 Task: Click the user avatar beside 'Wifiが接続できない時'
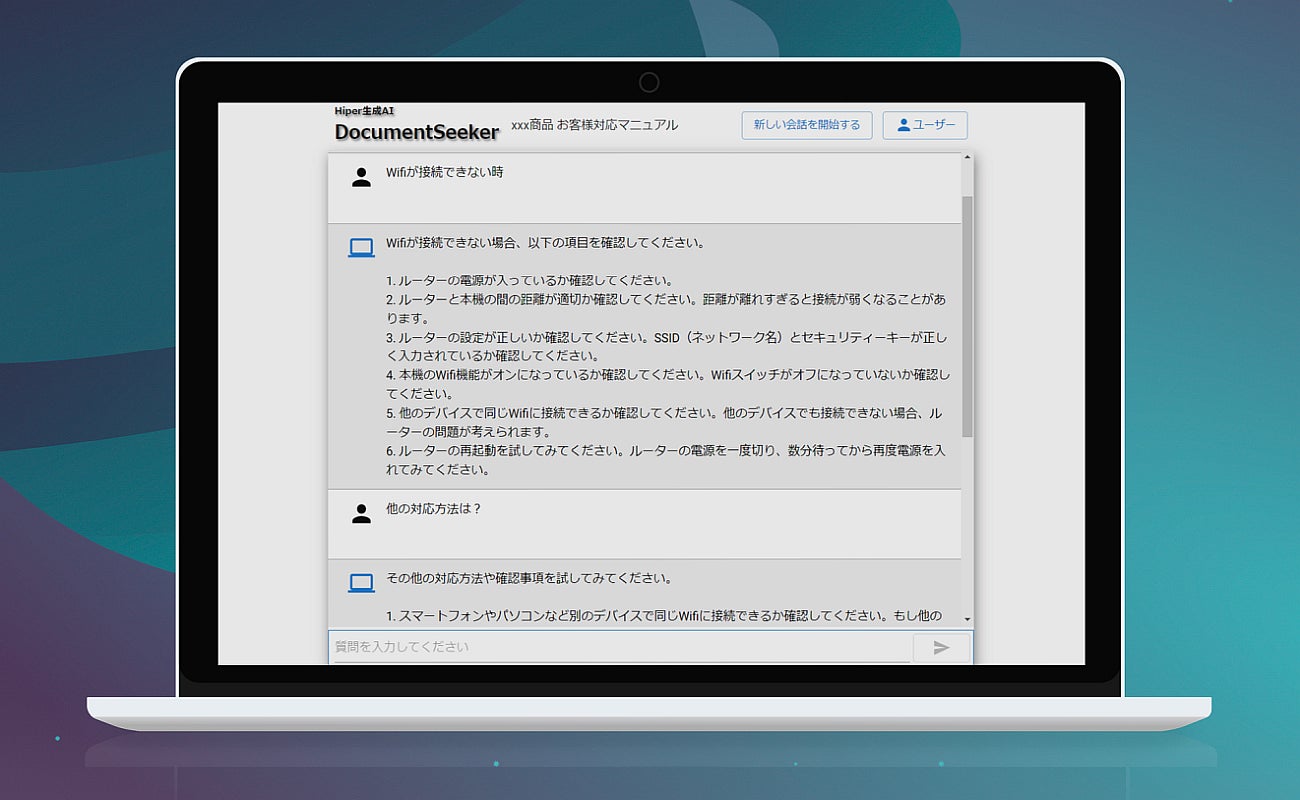click(x=361, y=178)
